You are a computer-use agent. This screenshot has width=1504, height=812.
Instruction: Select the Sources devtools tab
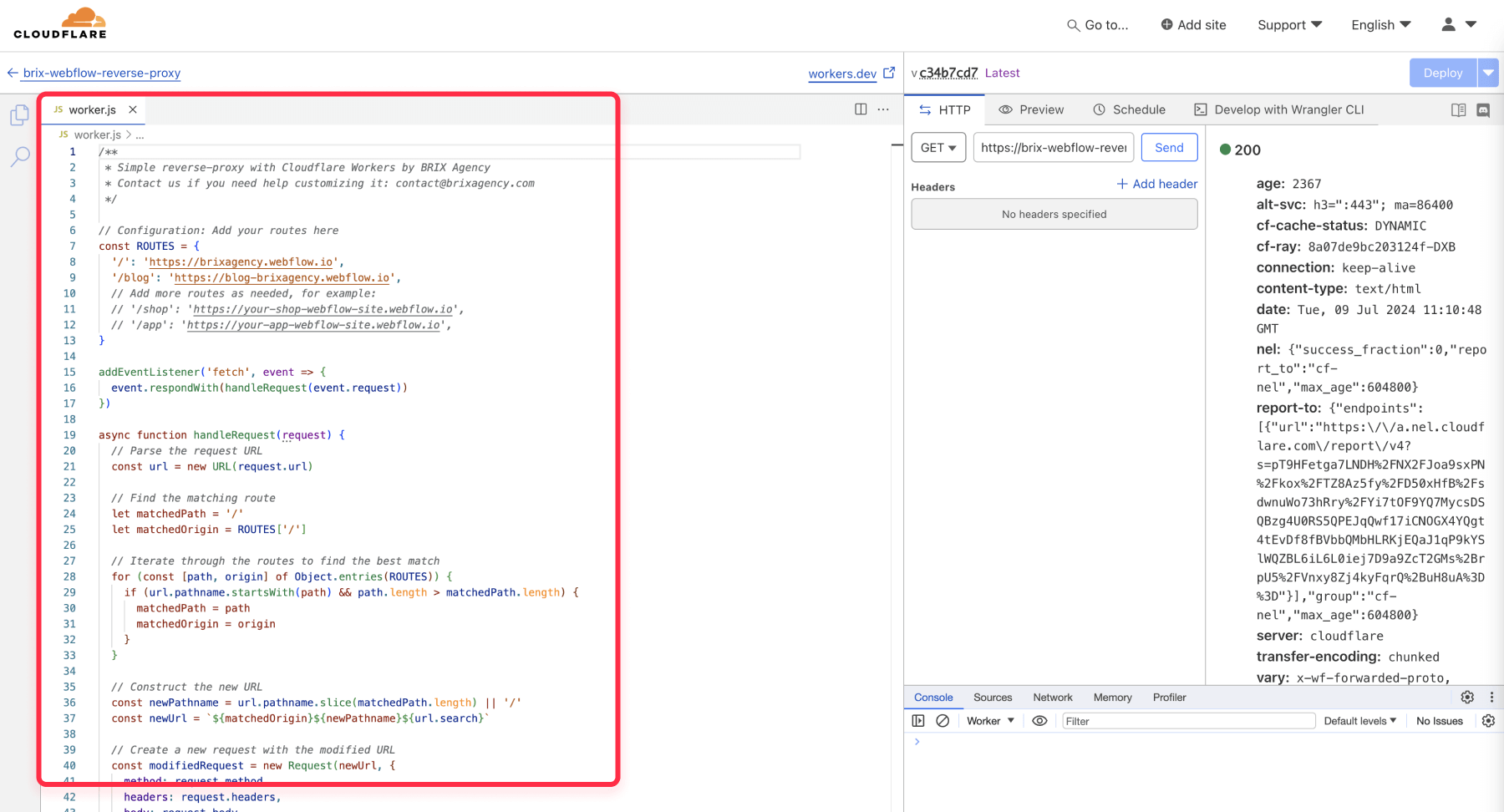pyautogui.click(x=993, y=698)
